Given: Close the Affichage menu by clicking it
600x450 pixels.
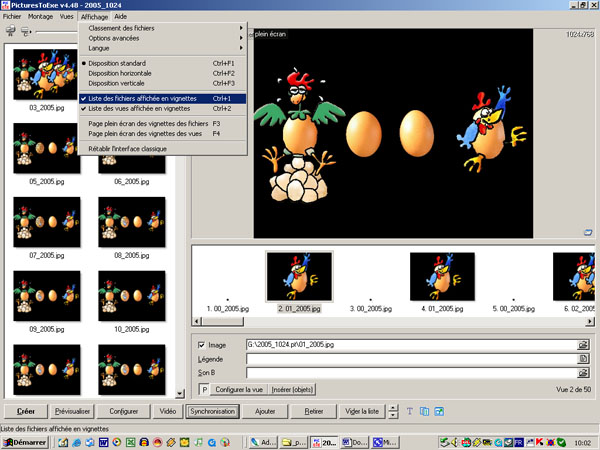Looking at the screenshot, I should coord(94,16).
